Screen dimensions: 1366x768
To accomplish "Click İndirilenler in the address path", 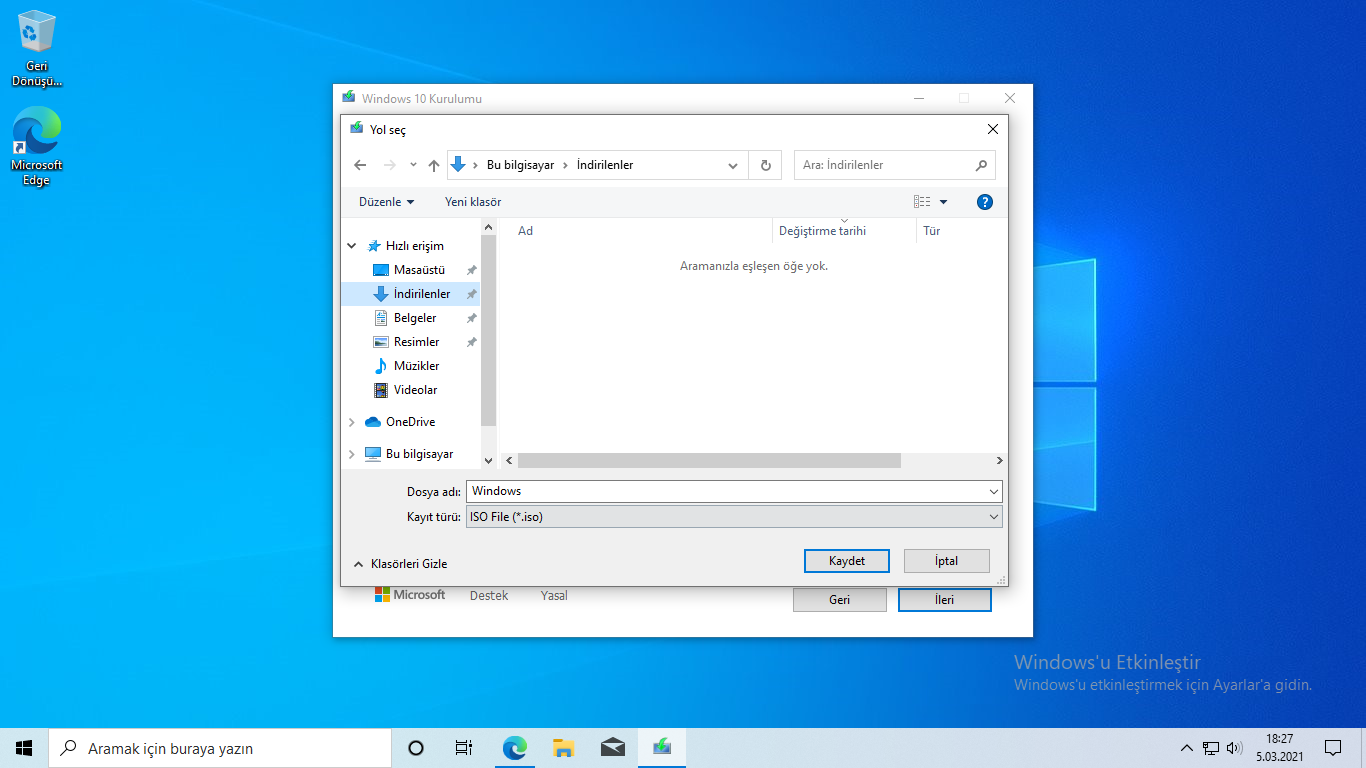I will [x=605, y=165].
